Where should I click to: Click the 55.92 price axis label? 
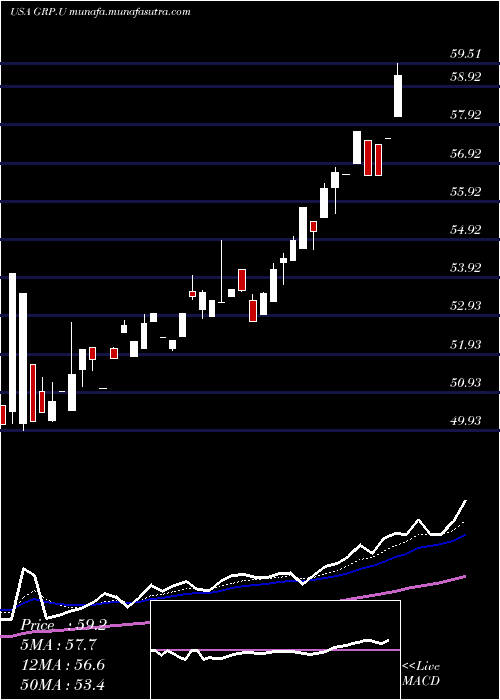point(466,192)
